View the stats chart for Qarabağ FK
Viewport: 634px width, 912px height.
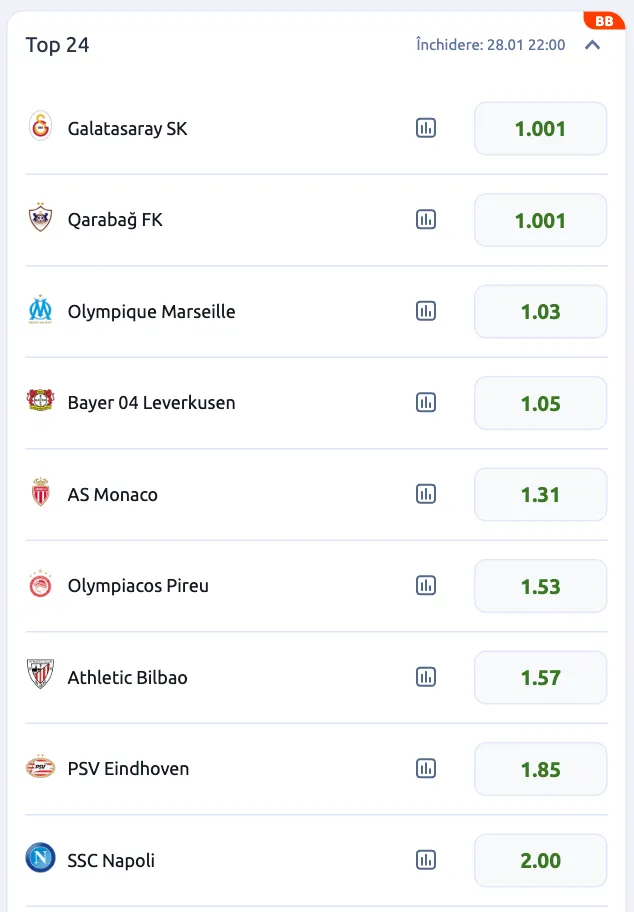point(426,220)
